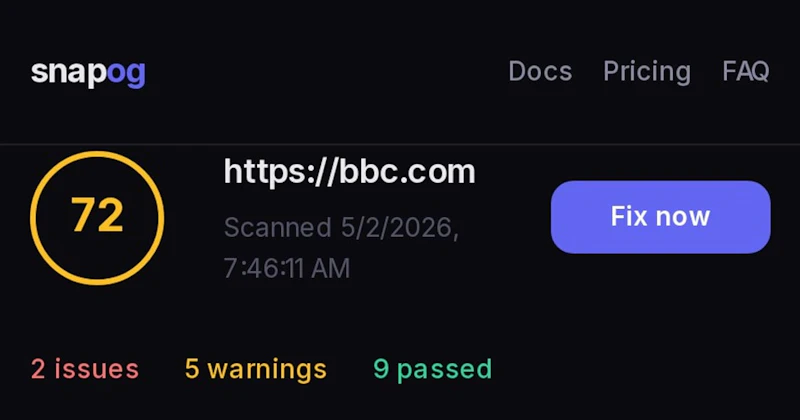Select the yellow score circle
Viewport: 800px width, 420px height.
pyautogui.click(x=97, y=217)
